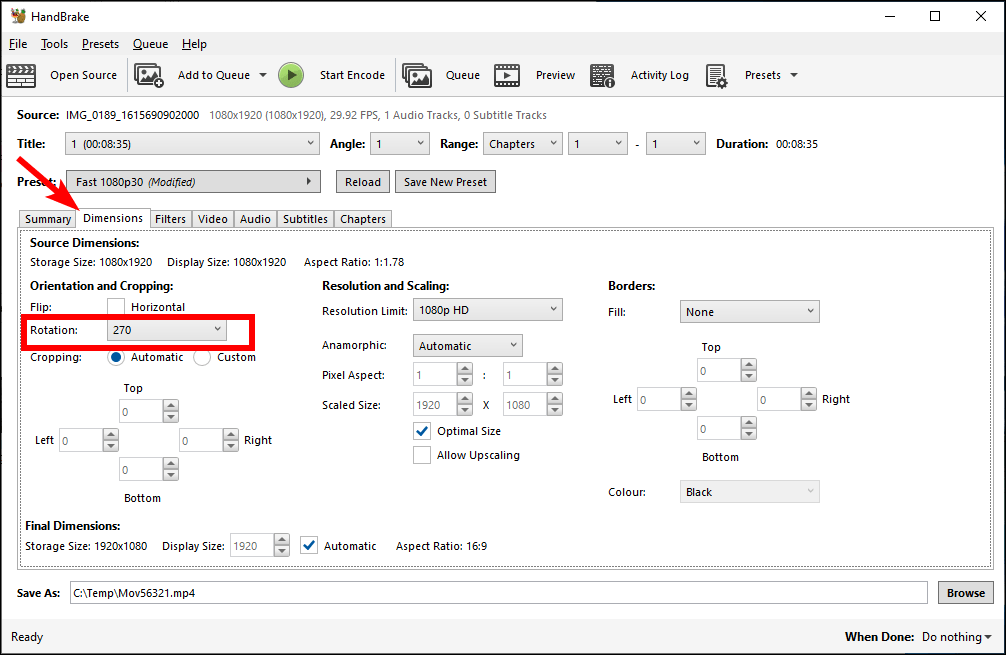Toggle the Display Size Automatic checkbox
This screenshot has height=655, width=1006.
309,546
